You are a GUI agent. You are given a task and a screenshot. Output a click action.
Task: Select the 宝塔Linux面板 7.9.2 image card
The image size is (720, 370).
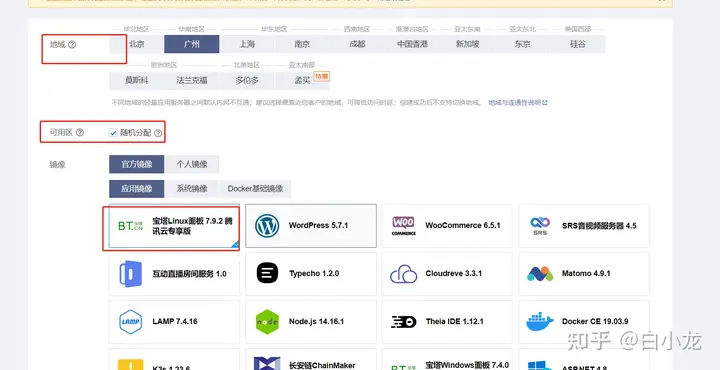tap(174, 226)
